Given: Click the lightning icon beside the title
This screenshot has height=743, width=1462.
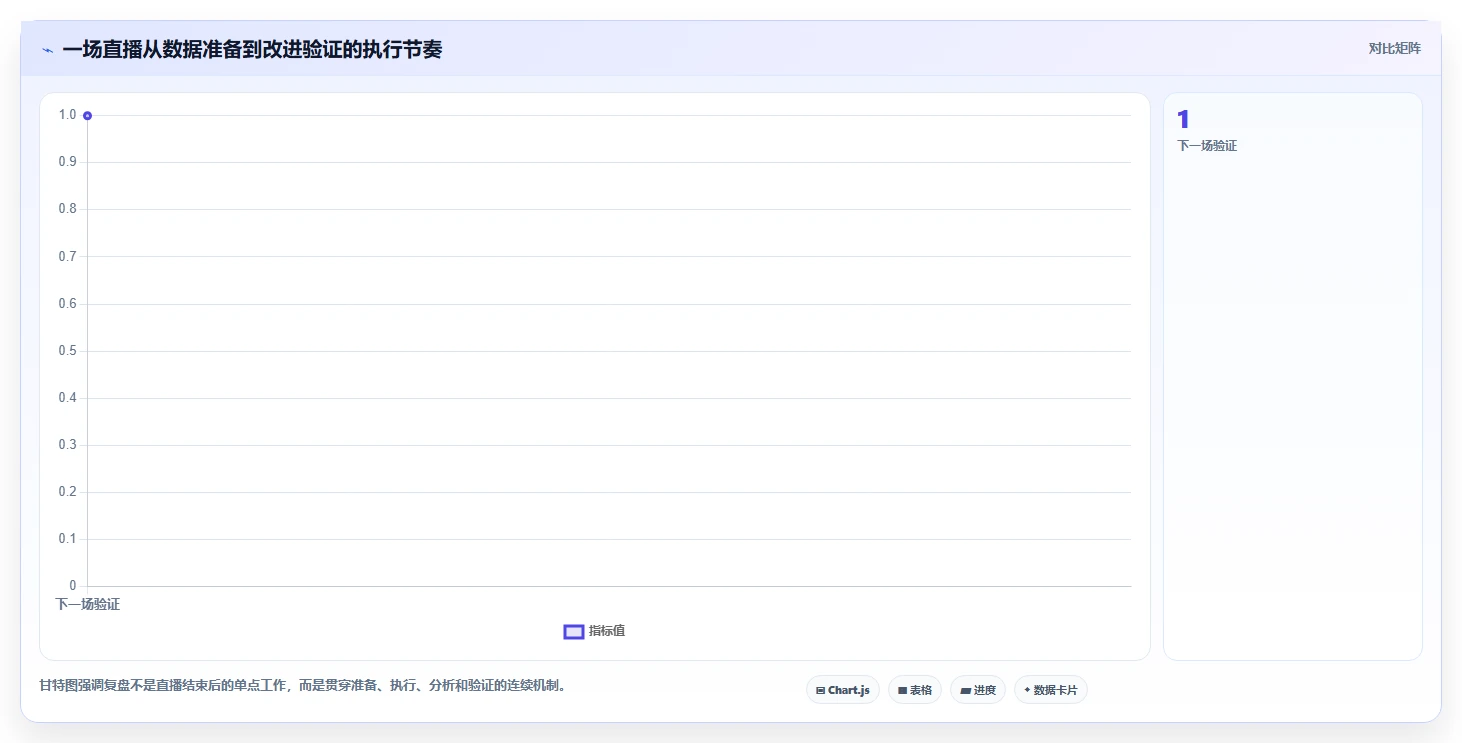Looking at the screenshot, I should coord(48,50).
